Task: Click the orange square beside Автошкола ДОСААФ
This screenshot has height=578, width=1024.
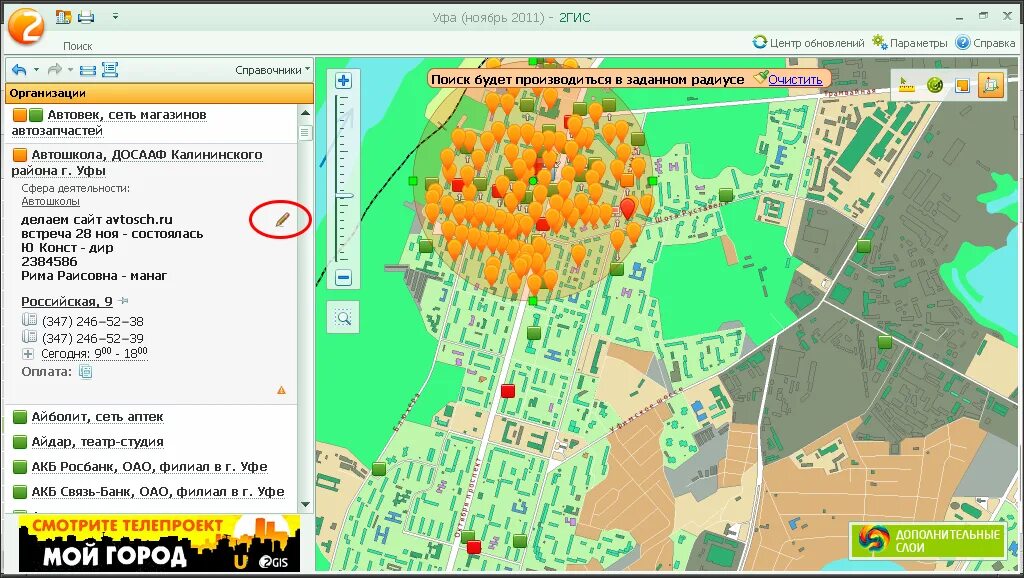Action: (x=20, y=155)
